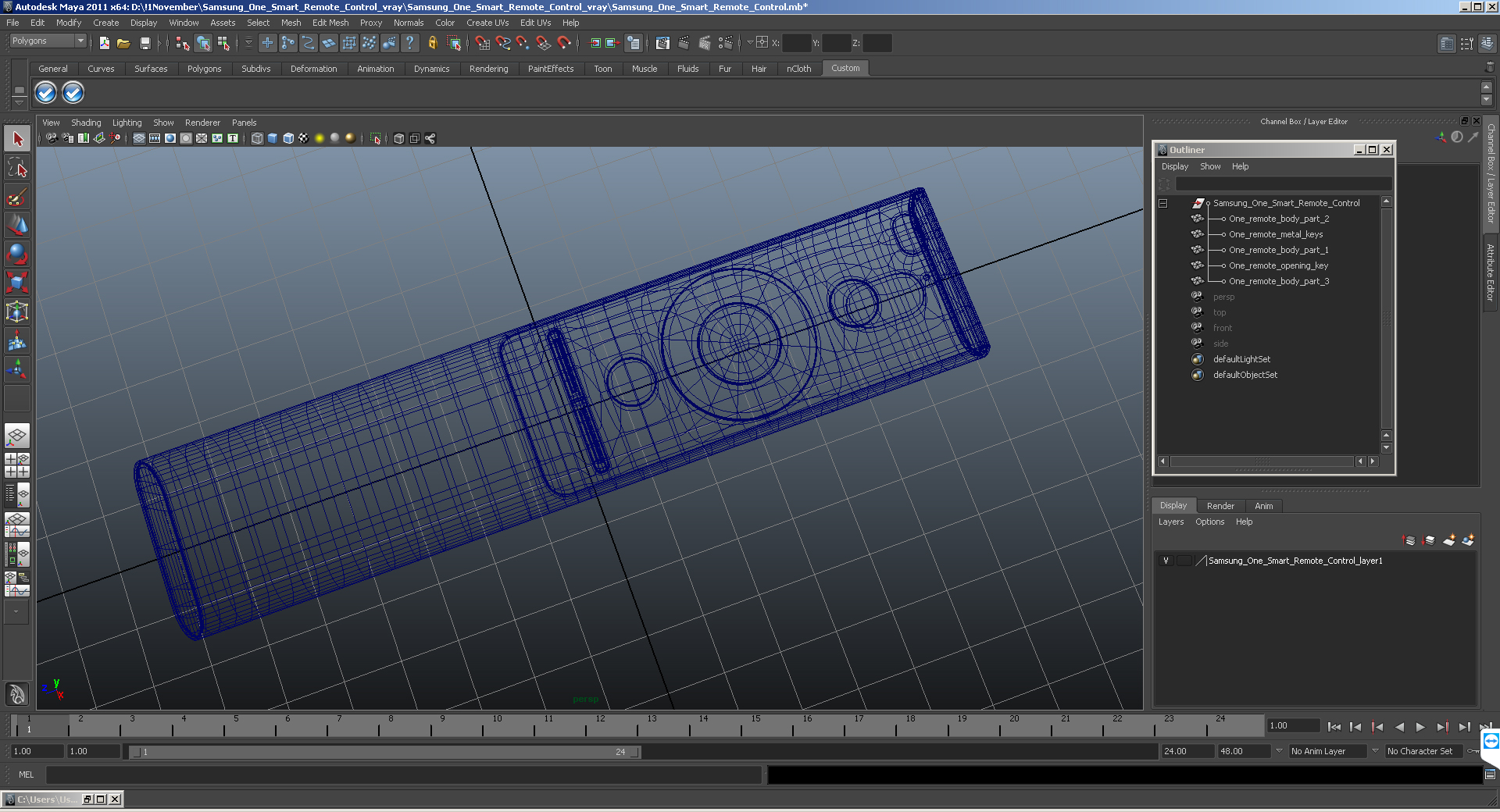Switch to four view layout

(17, 465)
